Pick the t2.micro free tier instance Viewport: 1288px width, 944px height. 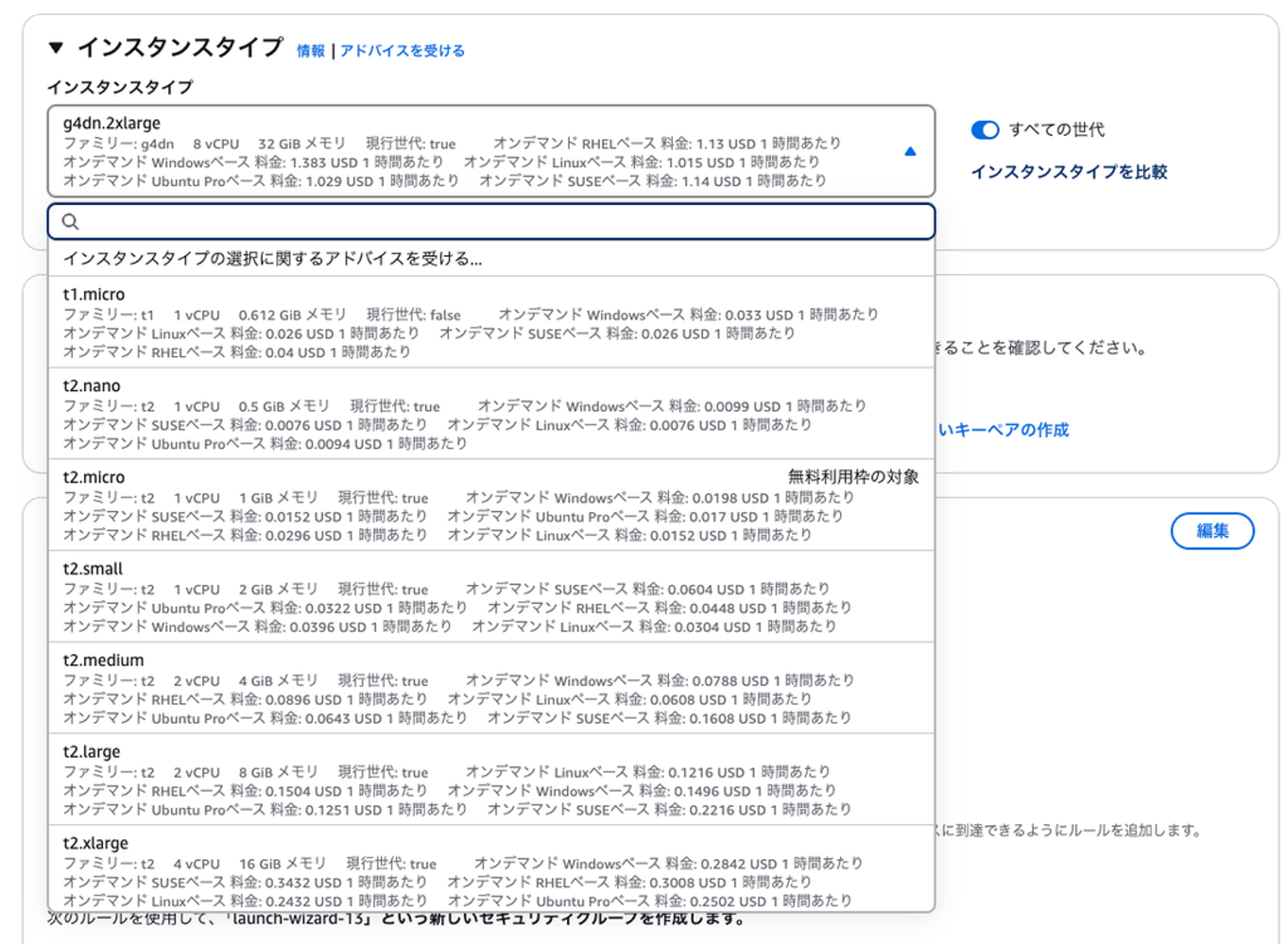[491, 505]
